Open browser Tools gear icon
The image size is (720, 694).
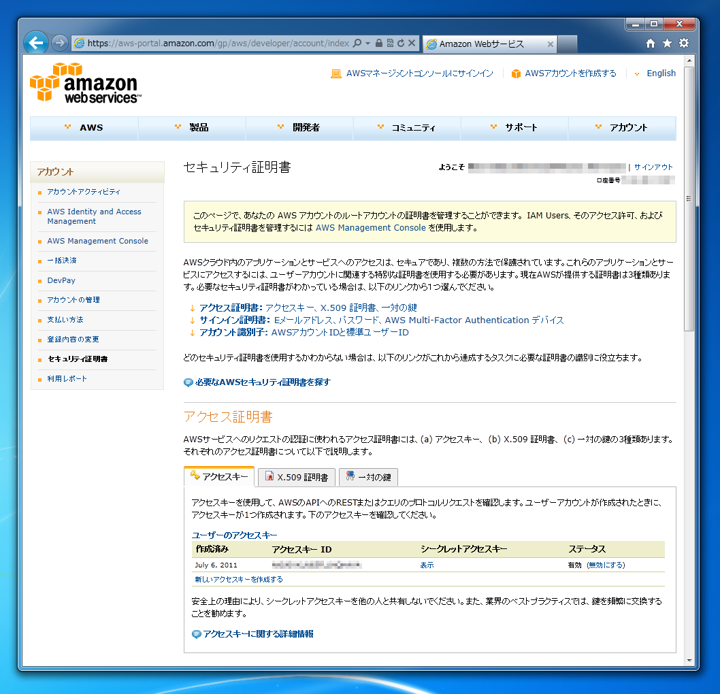pos(684,43)
